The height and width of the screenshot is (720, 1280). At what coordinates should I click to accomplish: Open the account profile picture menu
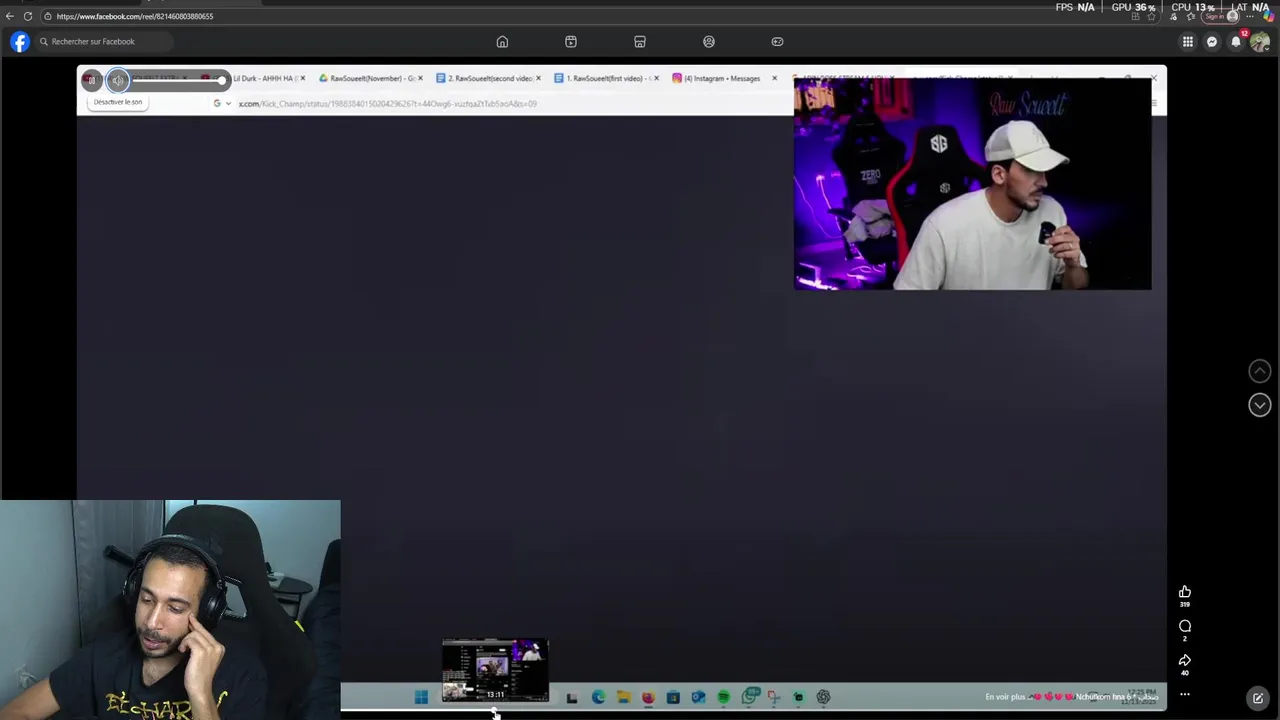tap(1260, 41)
